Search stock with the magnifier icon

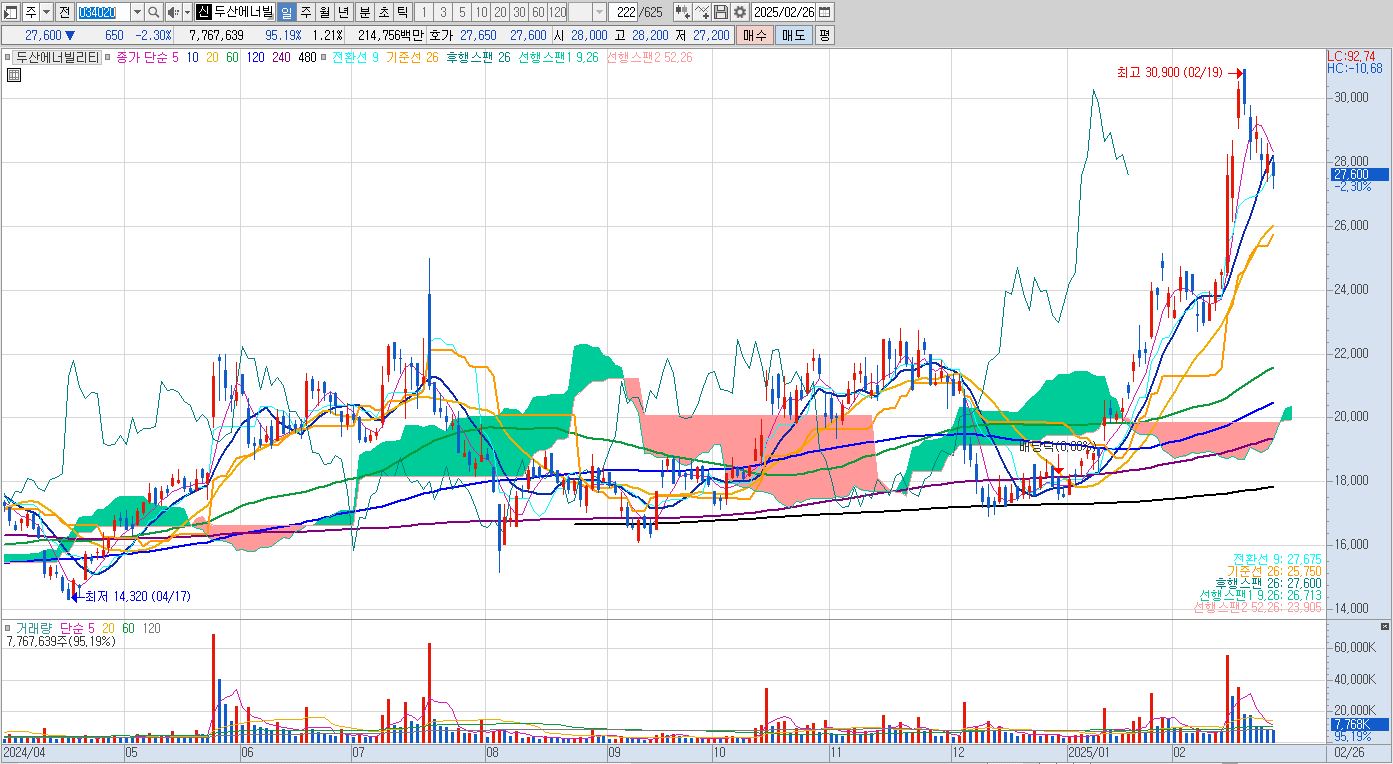[153, 12]
